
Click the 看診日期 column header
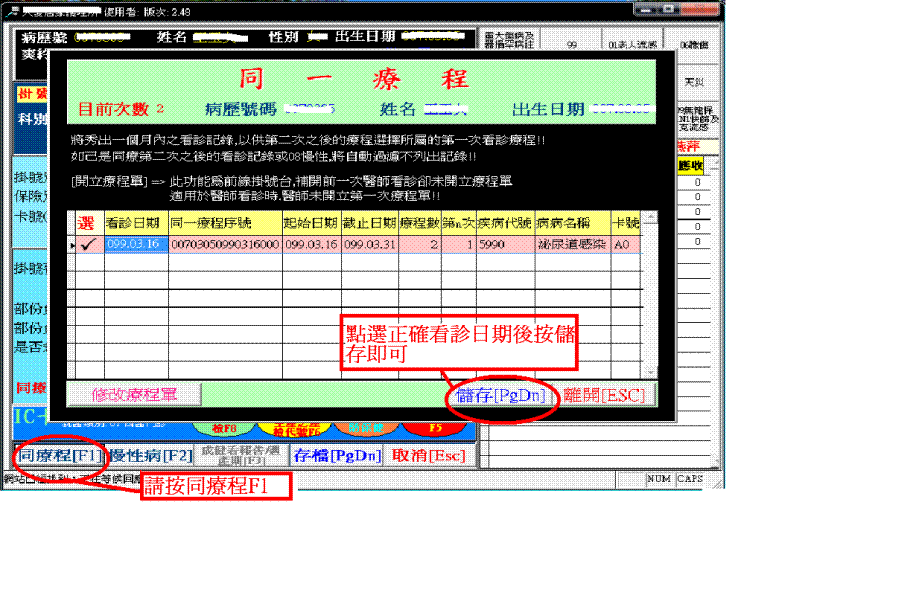pyautogui.click(x=135, y=221)
